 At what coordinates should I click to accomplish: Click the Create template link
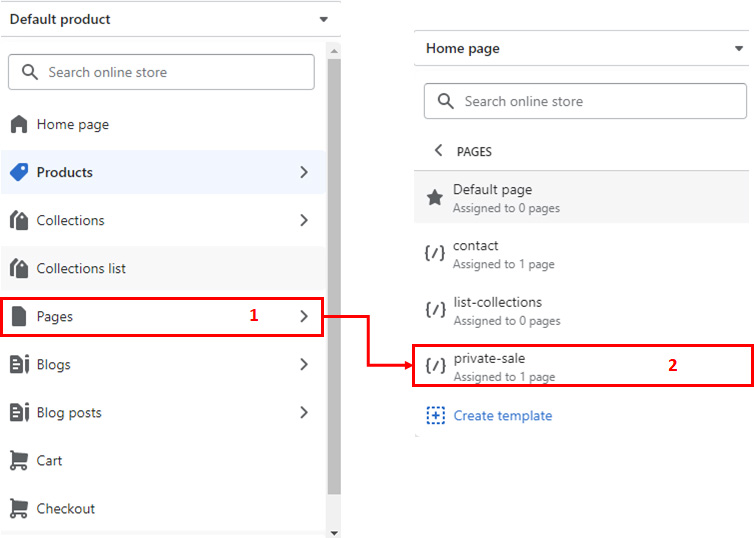click(x=503, y=415)
